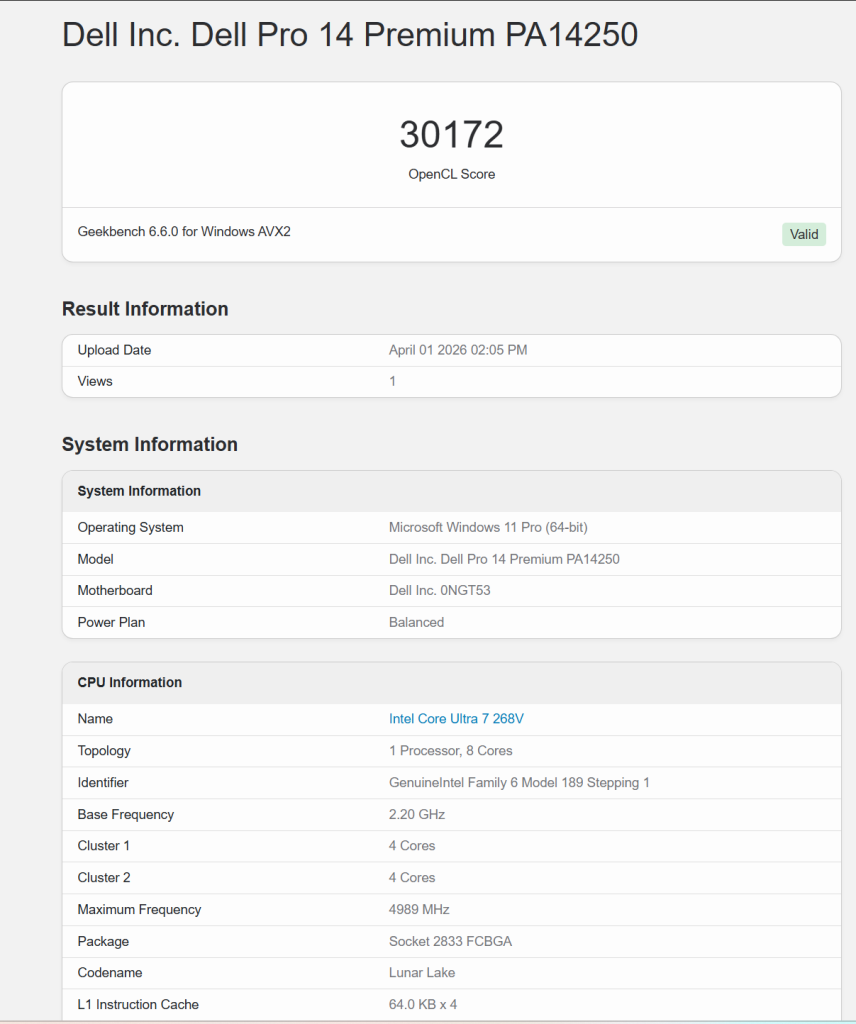Click the OpenCL Score label
Viewport: 856px width, 1024px height.
[x=451, y=174]
